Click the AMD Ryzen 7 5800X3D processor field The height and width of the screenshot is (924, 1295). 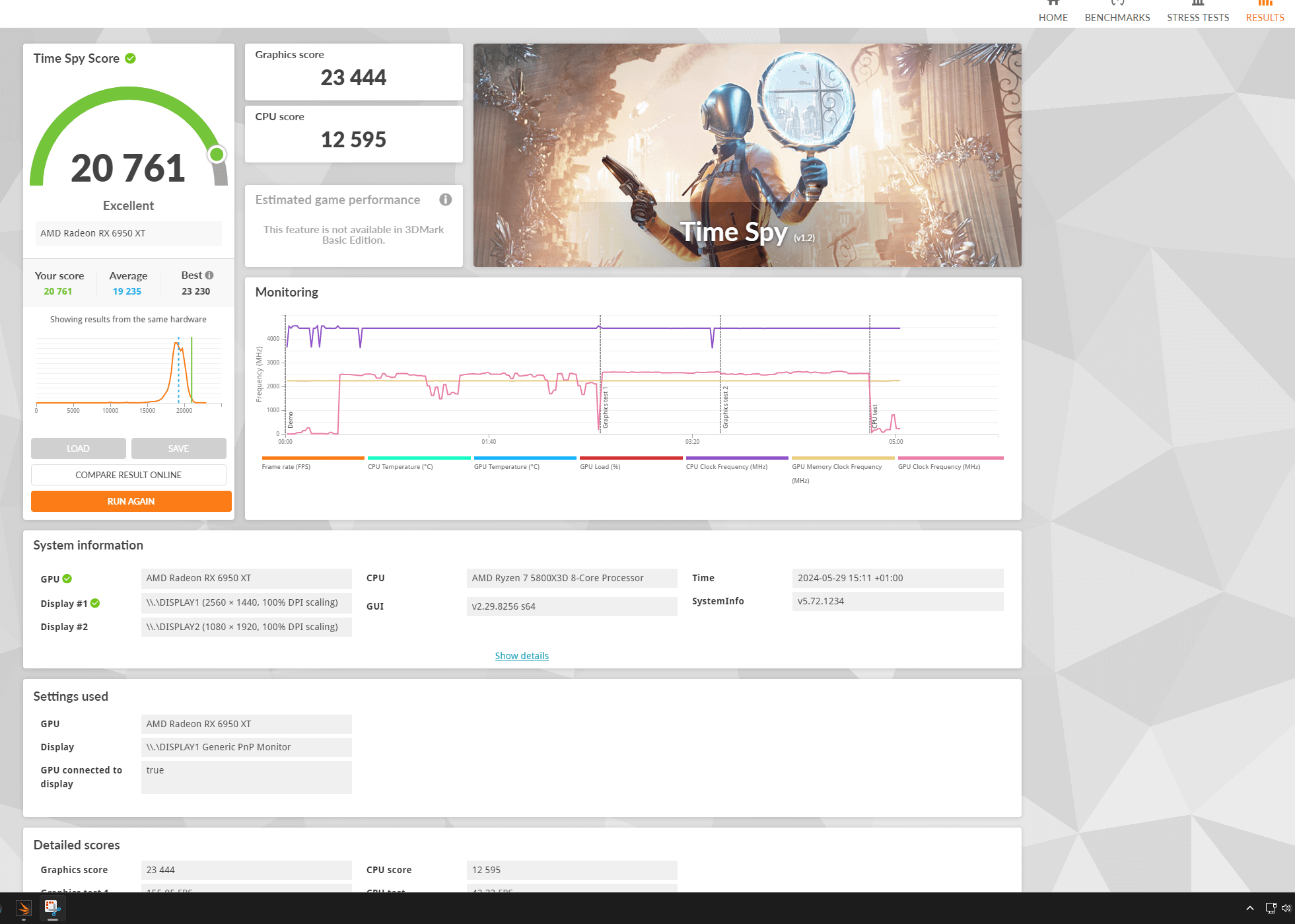click(x=572, y=578)
